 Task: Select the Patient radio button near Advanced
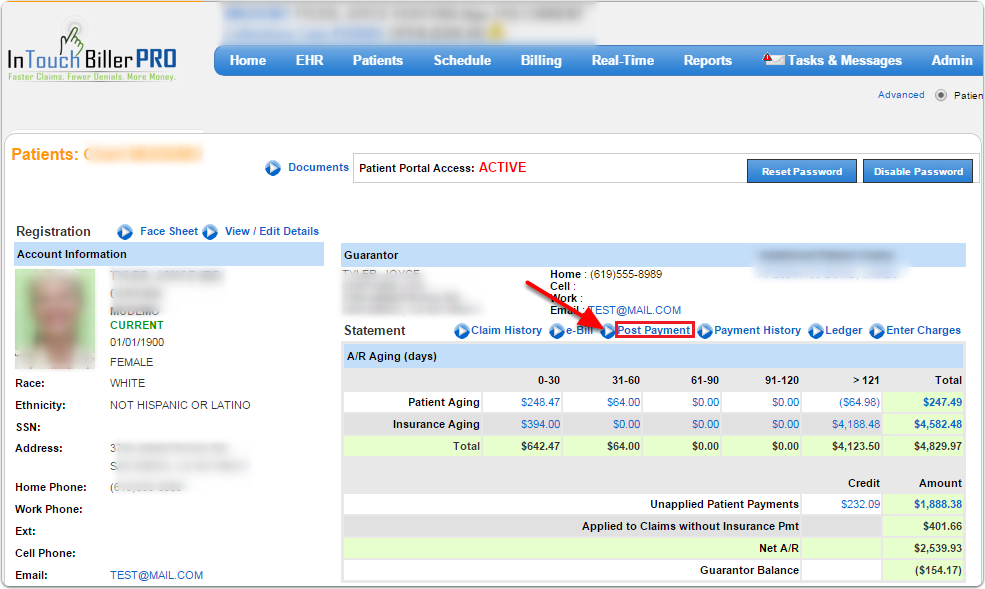click(x=941, y=96)
